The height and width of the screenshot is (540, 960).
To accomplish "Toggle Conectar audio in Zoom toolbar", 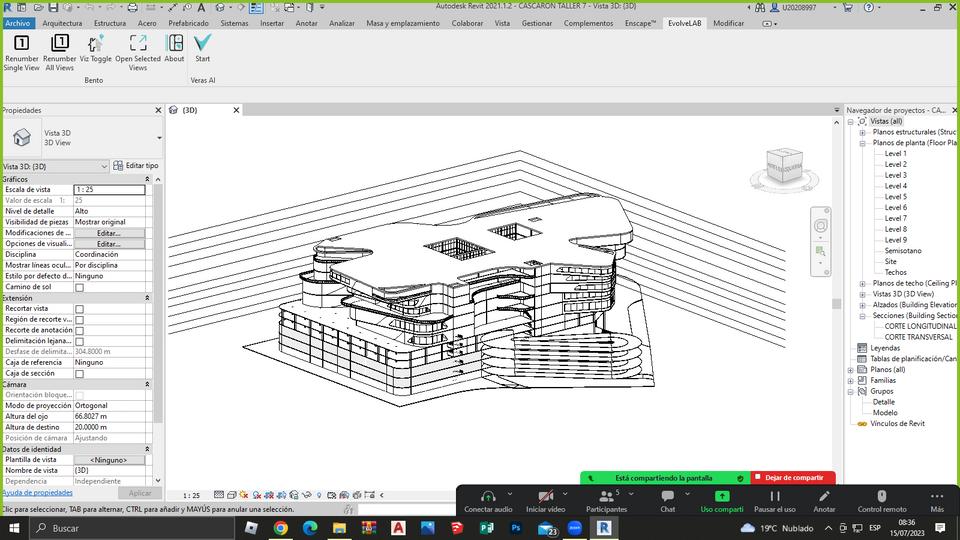I will click(x=488, y=500).
